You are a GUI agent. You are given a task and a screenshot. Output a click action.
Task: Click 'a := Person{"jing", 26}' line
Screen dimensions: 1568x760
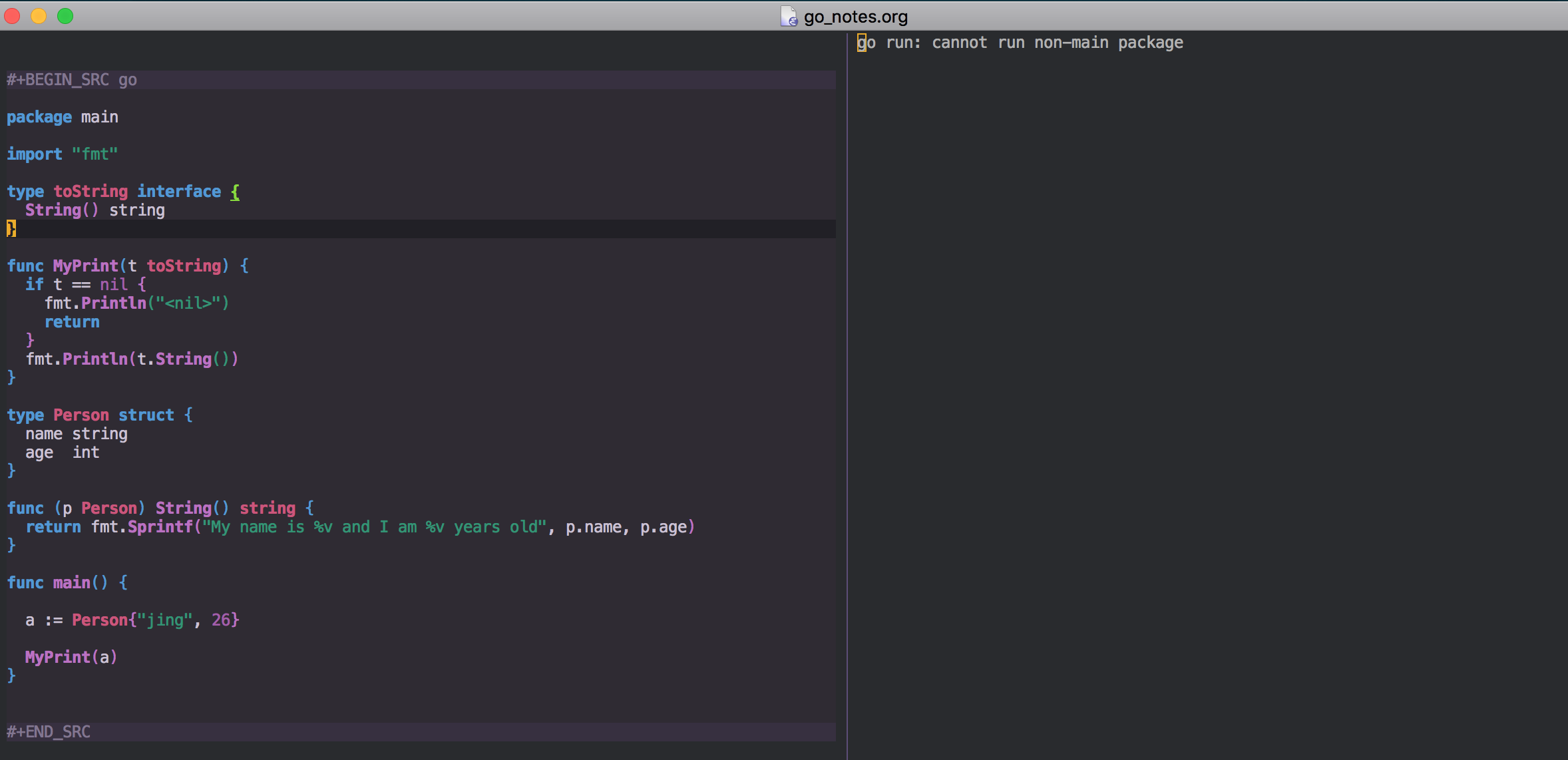click(x=132, y=620)
